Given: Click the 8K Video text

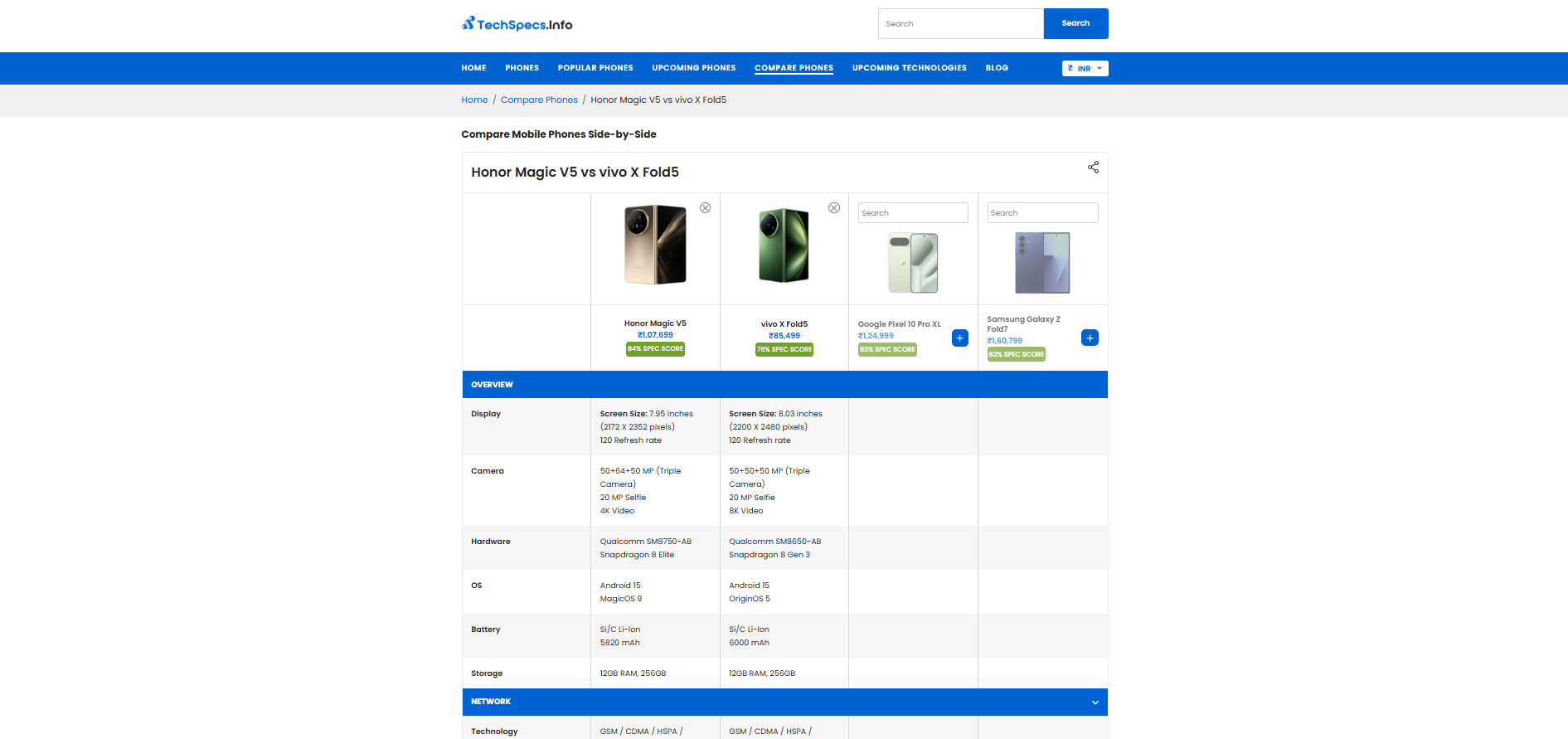Looking at the screenshot, I should (x=746, y=511).
